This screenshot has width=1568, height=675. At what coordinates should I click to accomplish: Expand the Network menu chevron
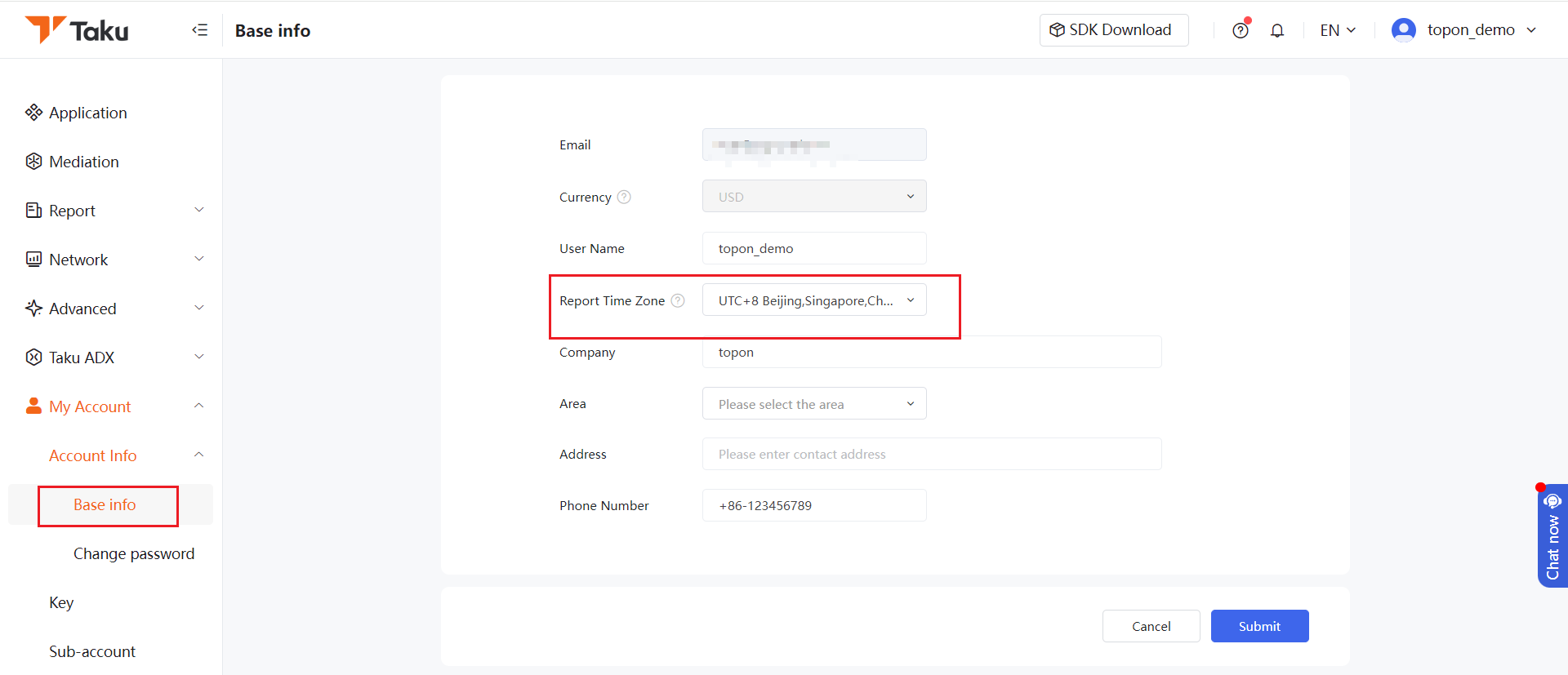point(199,259)
